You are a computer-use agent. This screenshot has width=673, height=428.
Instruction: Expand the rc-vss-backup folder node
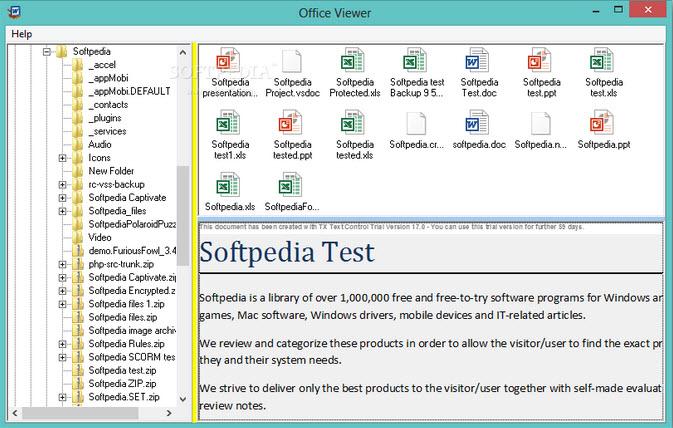[x=63, y=185]
